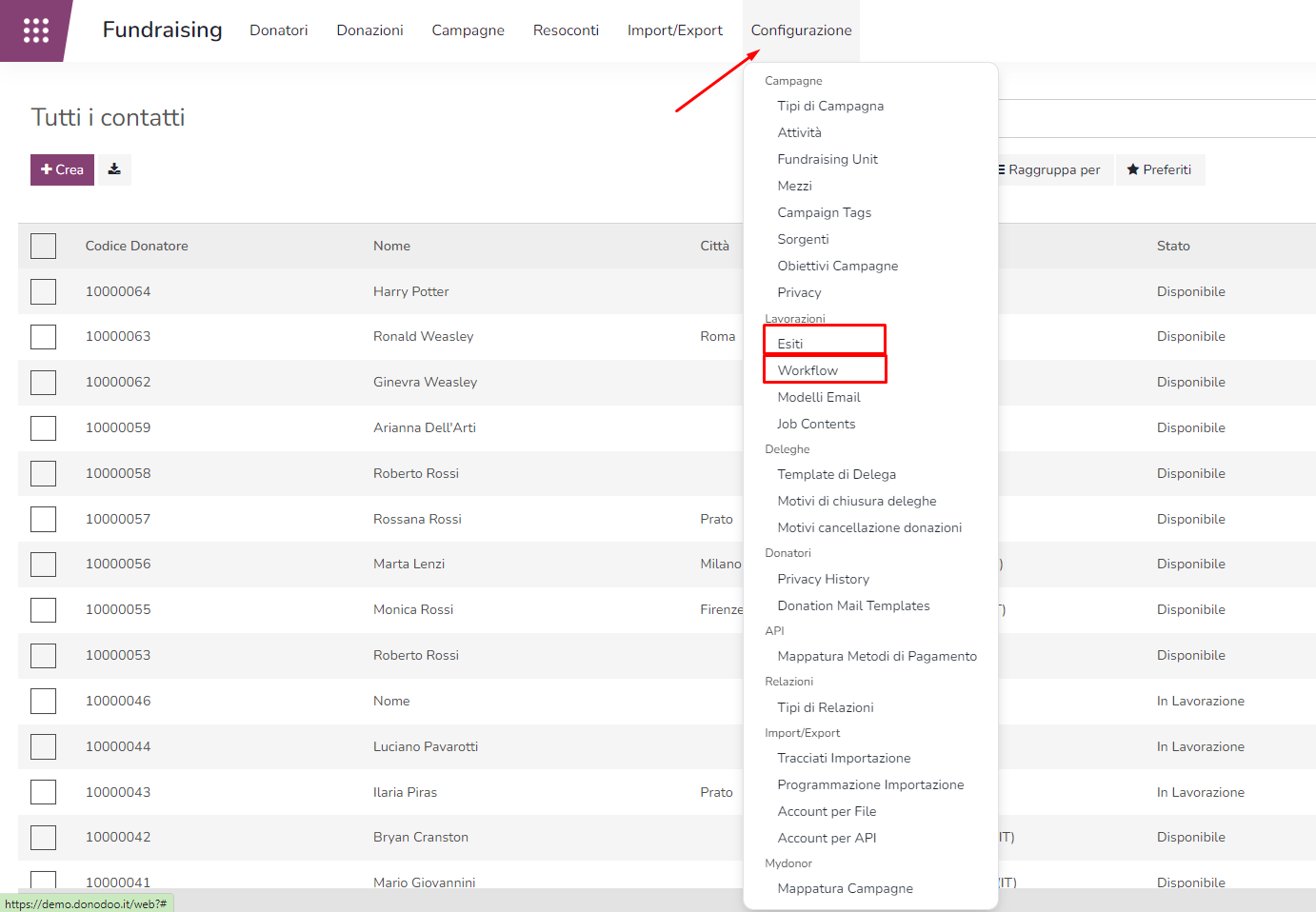Check the box for Harry Potter row
This screenshot has height=912, width=1316.
click(x=43, y=291)
